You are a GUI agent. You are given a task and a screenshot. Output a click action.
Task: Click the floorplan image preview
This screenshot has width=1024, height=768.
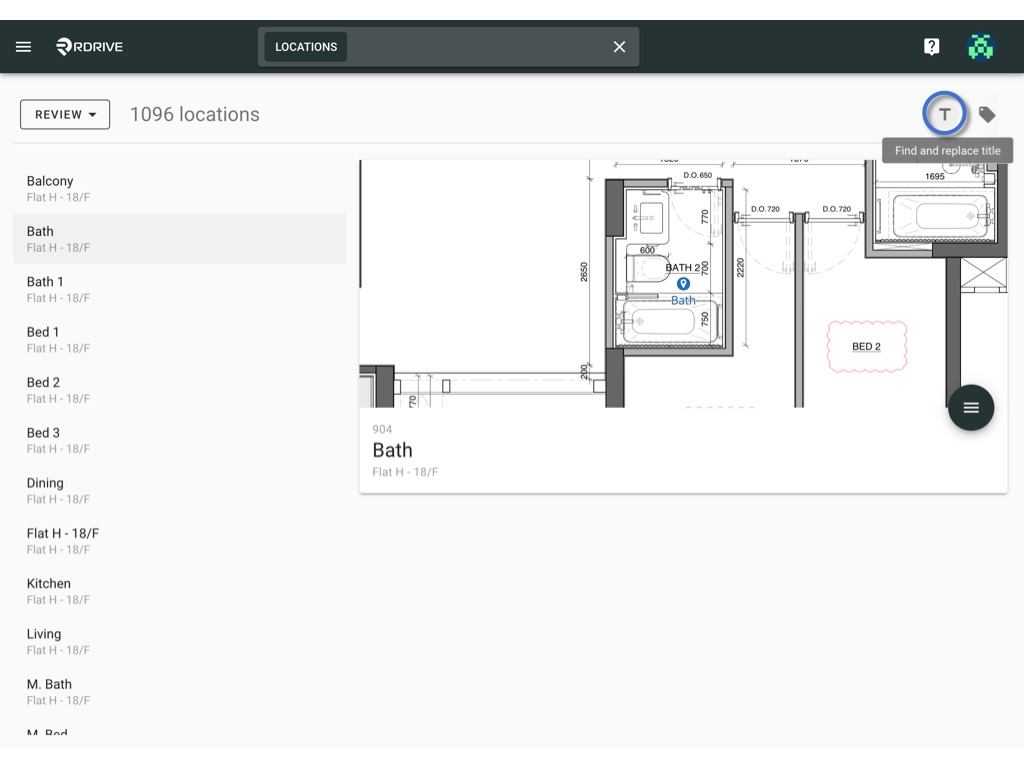pos(683,283)
